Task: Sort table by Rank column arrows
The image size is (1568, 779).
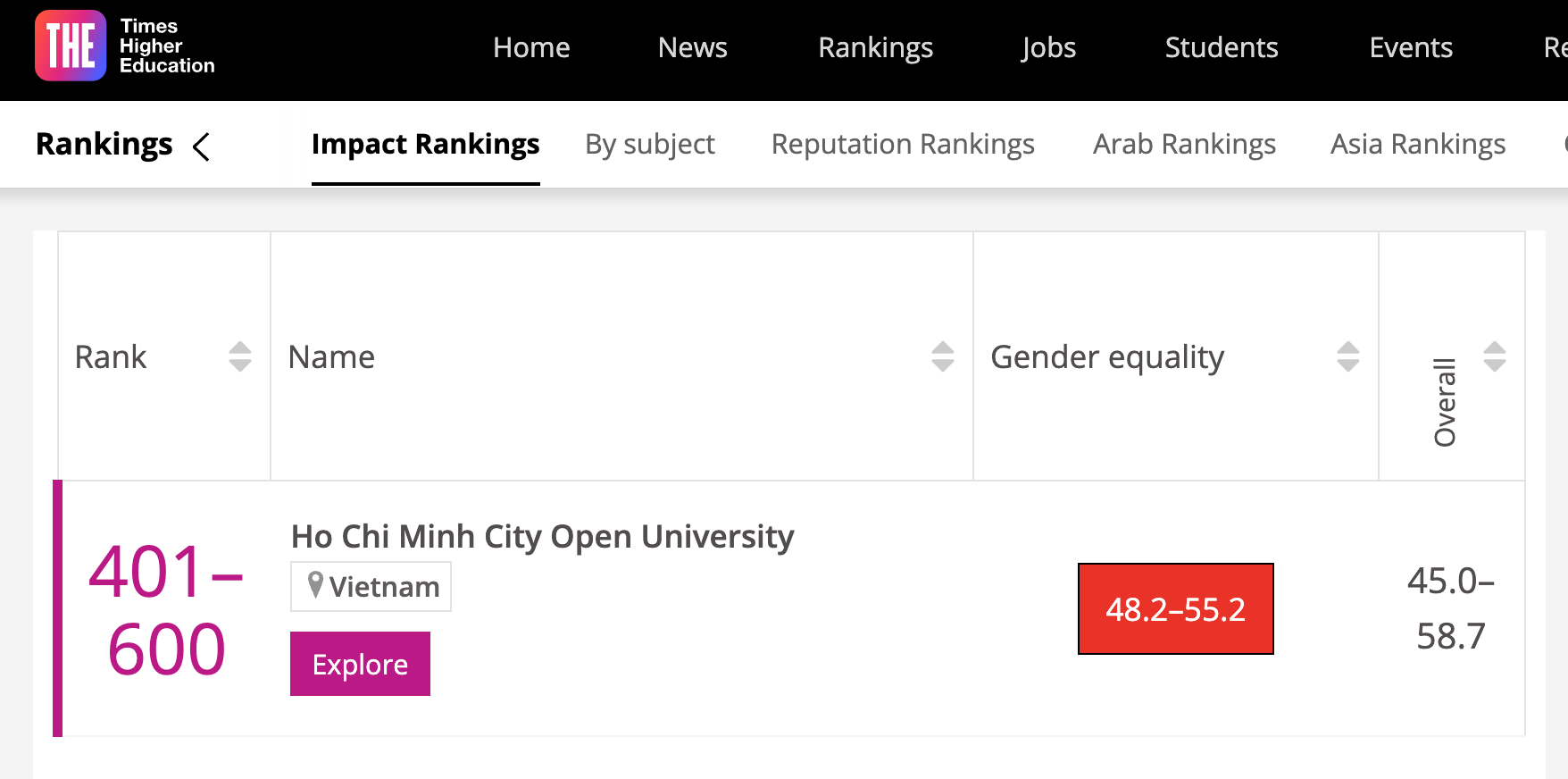Action: click(x=239, y=356)
